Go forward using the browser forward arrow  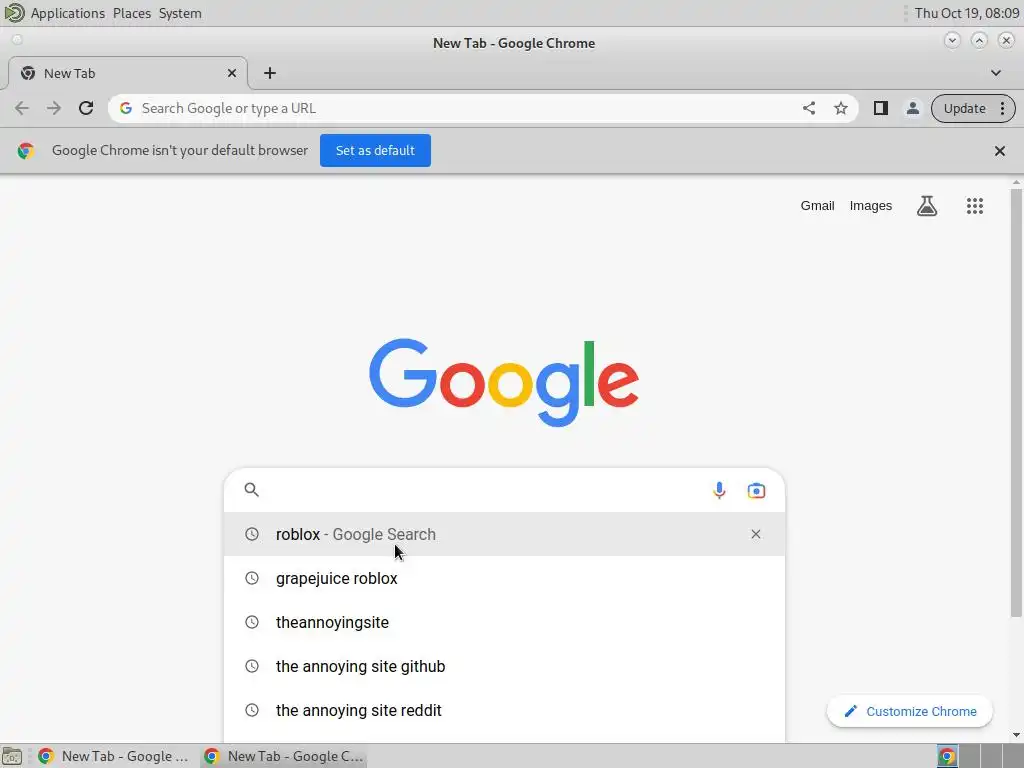[54, 108]
